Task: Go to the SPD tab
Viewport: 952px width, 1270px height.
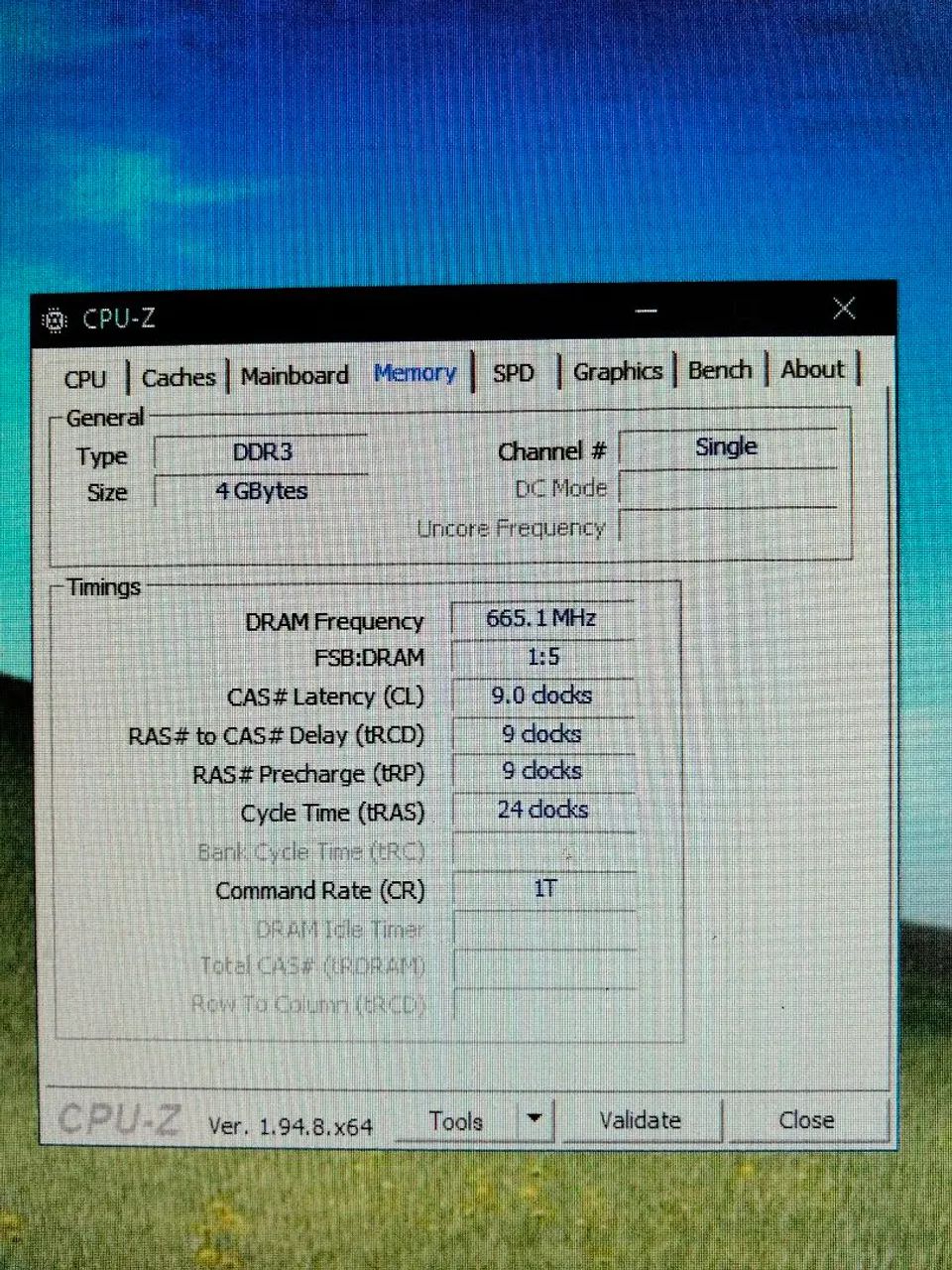Action: pyautogui.click(x=514, y=373)
